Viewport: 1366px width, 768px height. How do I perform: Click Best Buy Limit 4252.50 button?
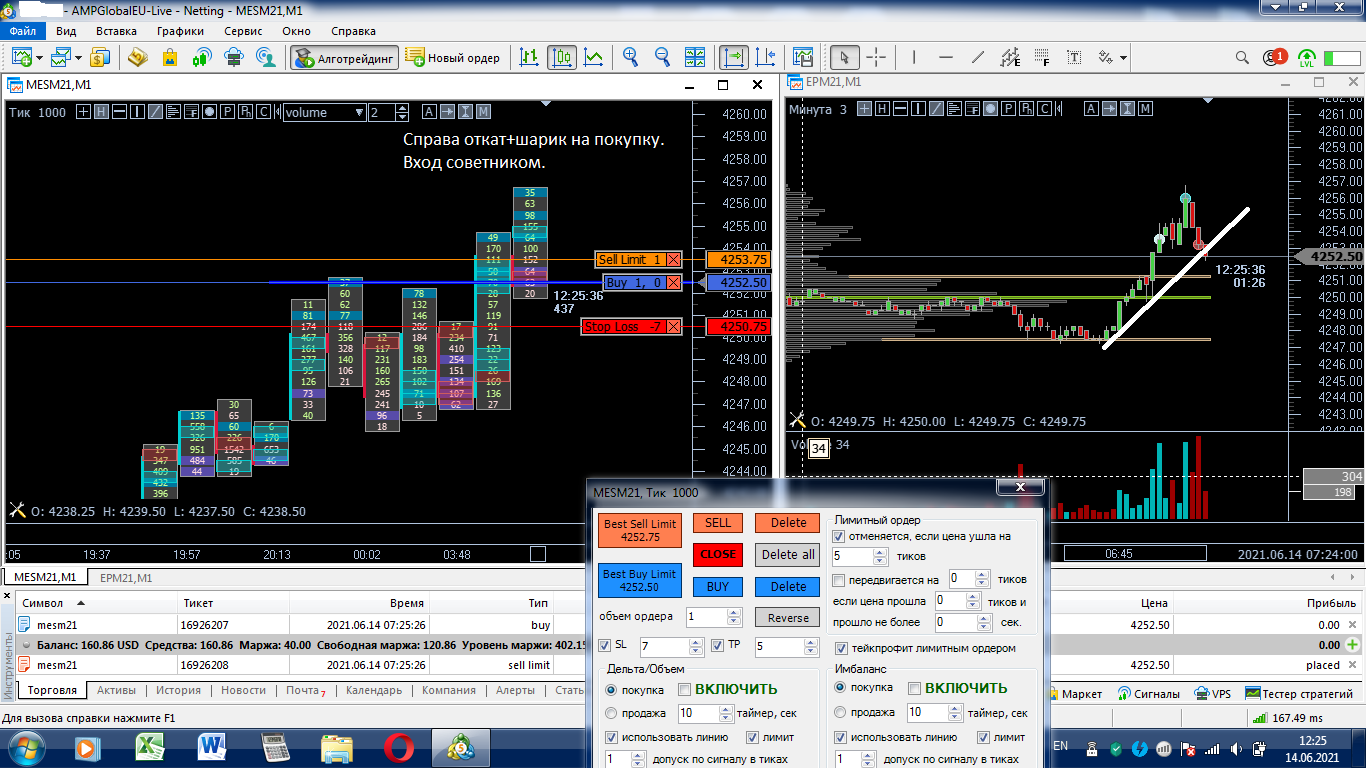pyautogui.click(x=640, y=580)
